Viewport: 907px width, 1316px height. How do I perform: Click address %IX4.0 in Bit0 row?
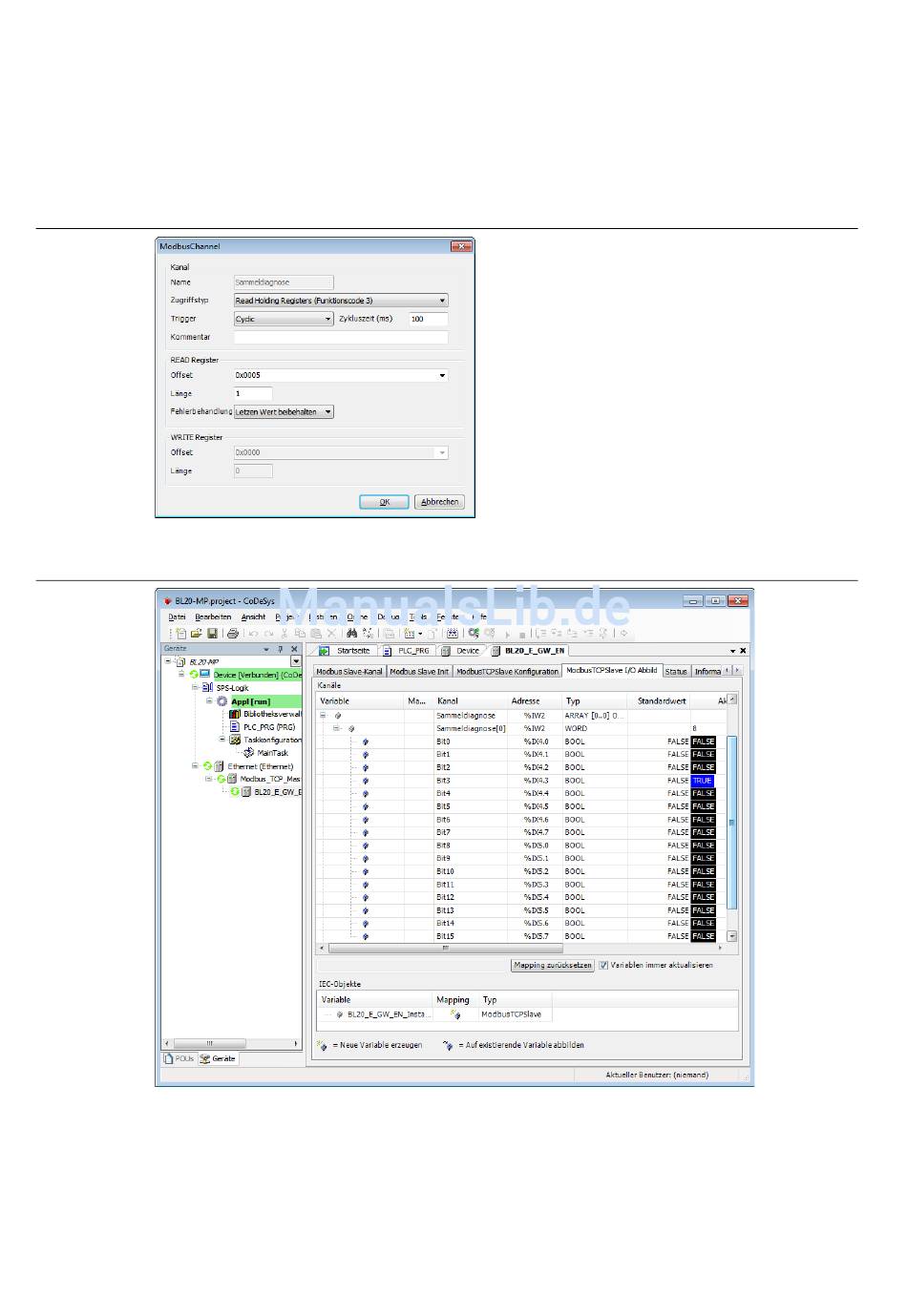[x=536, y=742]
